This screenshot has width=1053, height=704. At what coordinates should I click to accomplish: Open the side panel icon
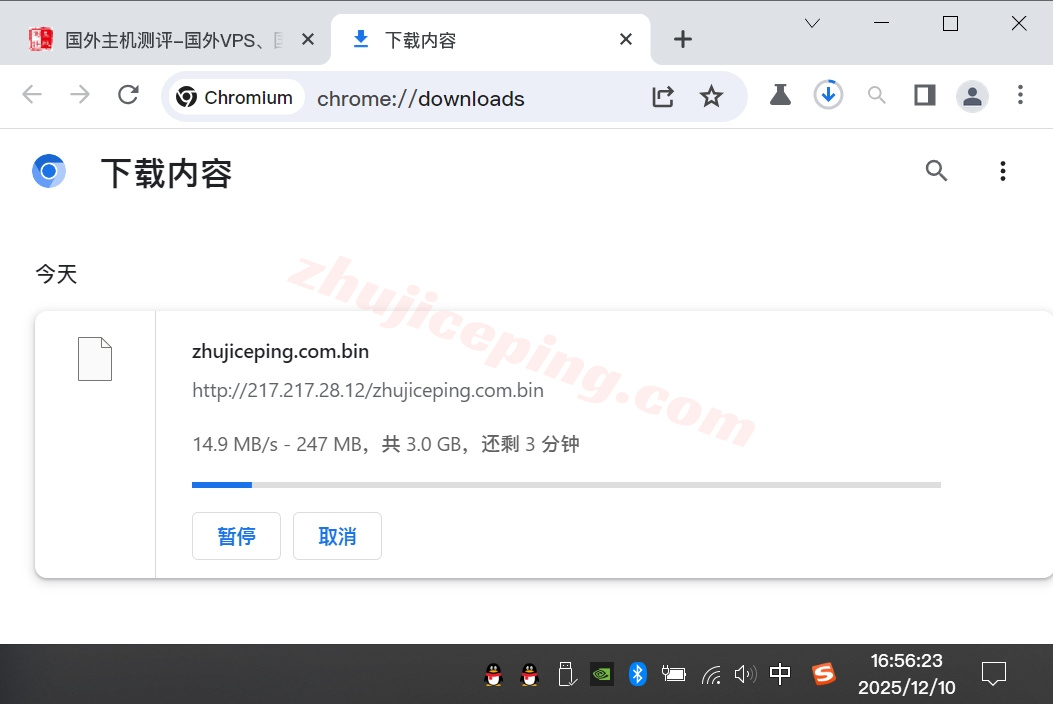tap(924, 96)
